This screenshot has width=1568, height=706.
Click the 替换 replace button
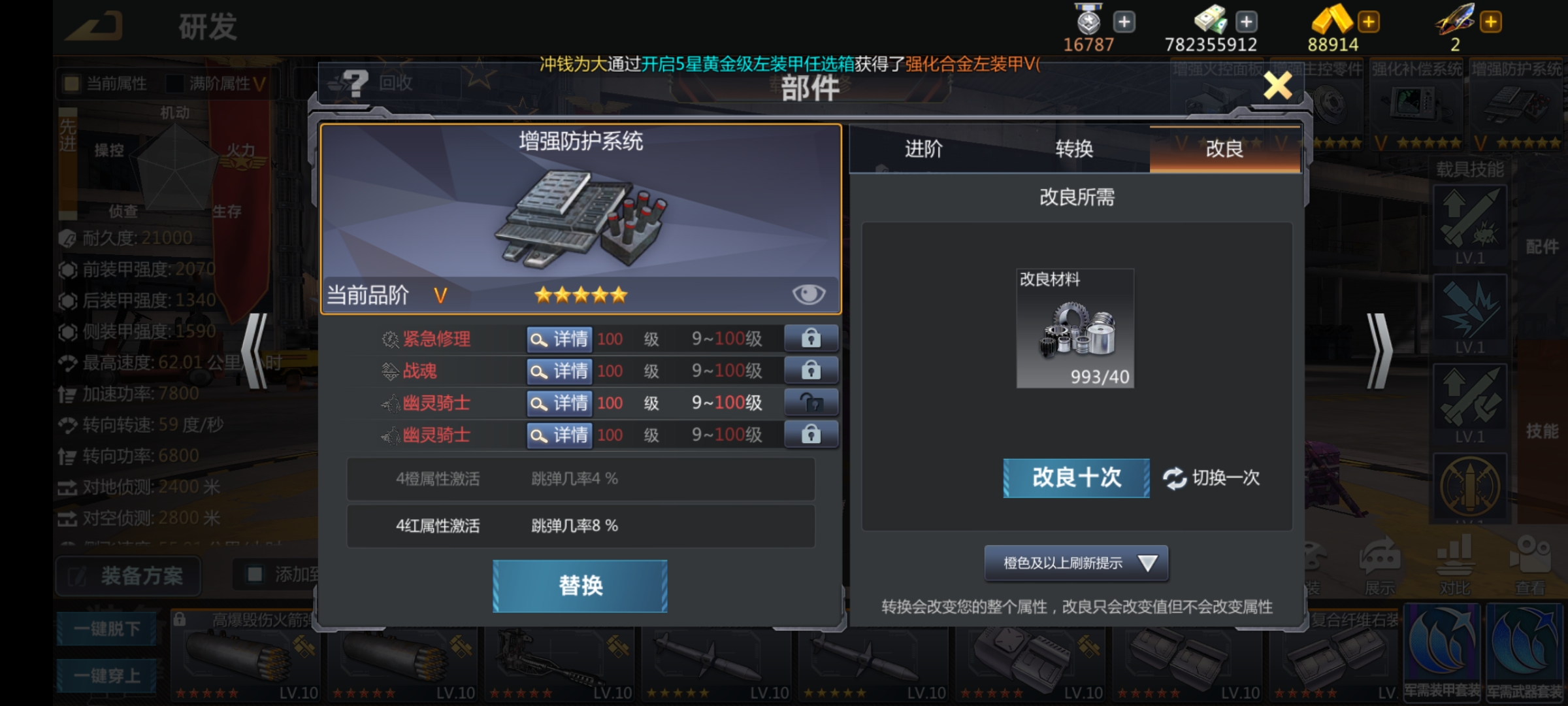pos(580,586)
